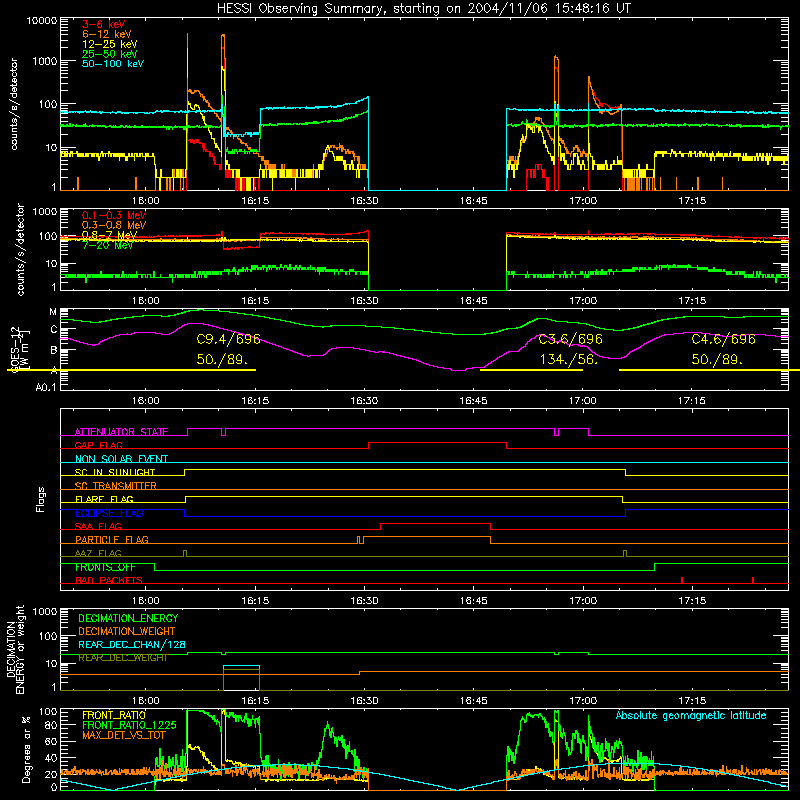This screenshot has height=800, width=800.
Task: Click the GAP_FLAG label
Action: tap(98, 445)
